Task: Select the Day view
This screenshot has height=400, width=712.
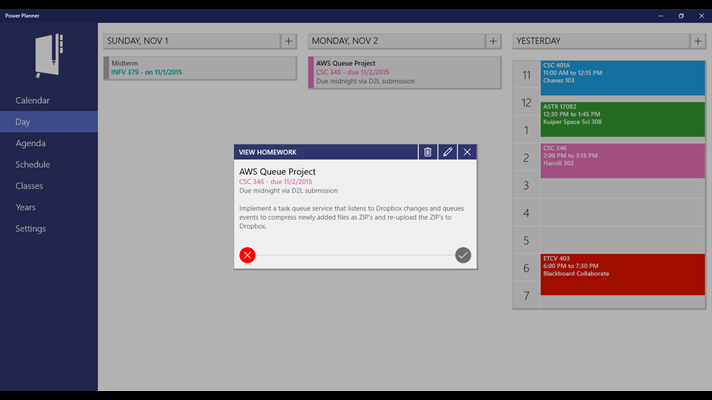Action: pos(49,122)
